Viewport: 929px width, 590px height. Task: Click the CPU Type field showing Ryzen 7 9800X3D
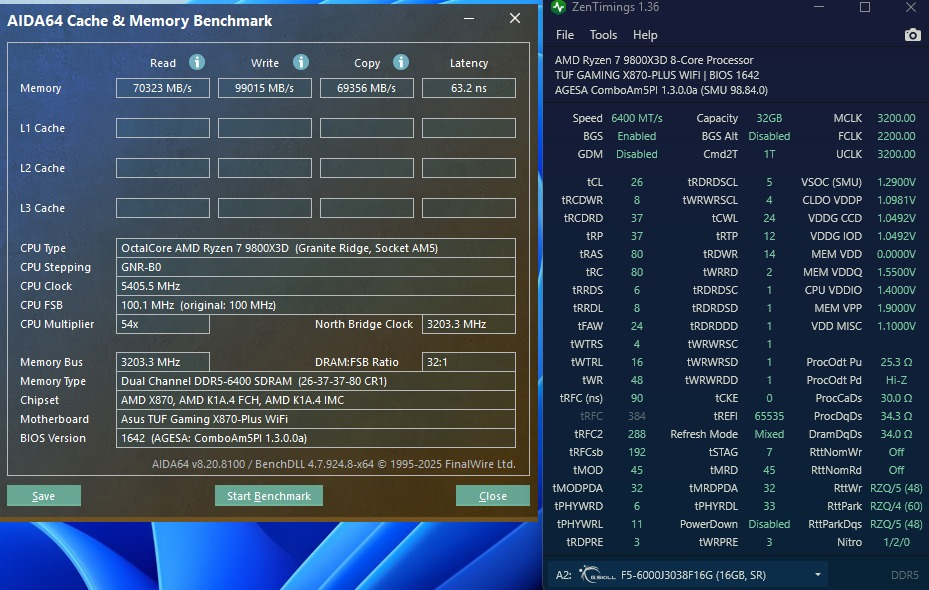point(316,248)
